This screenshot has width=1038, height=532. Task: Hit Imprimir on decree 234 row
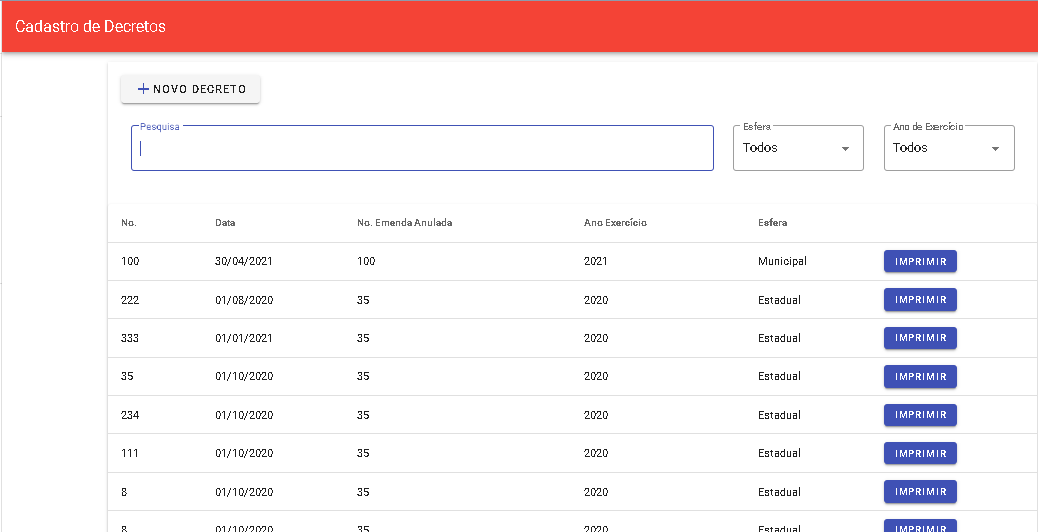click(920, 415)
